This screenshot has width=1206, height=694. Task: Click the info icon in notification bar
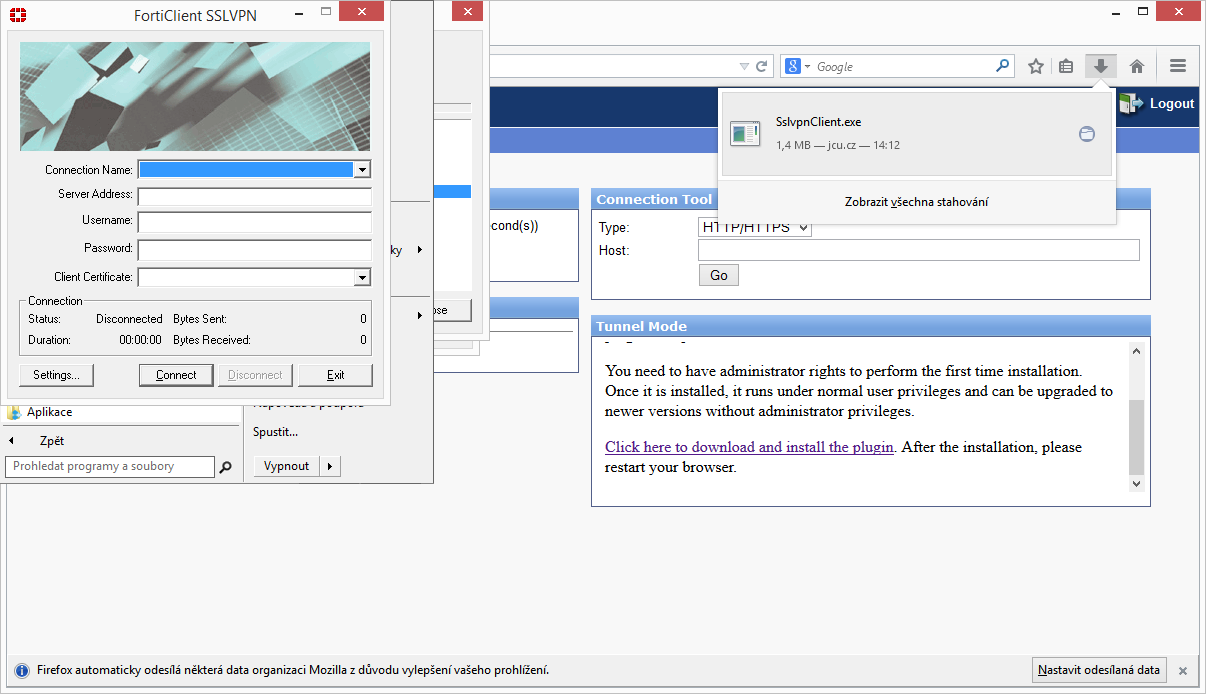pos(21,670)
